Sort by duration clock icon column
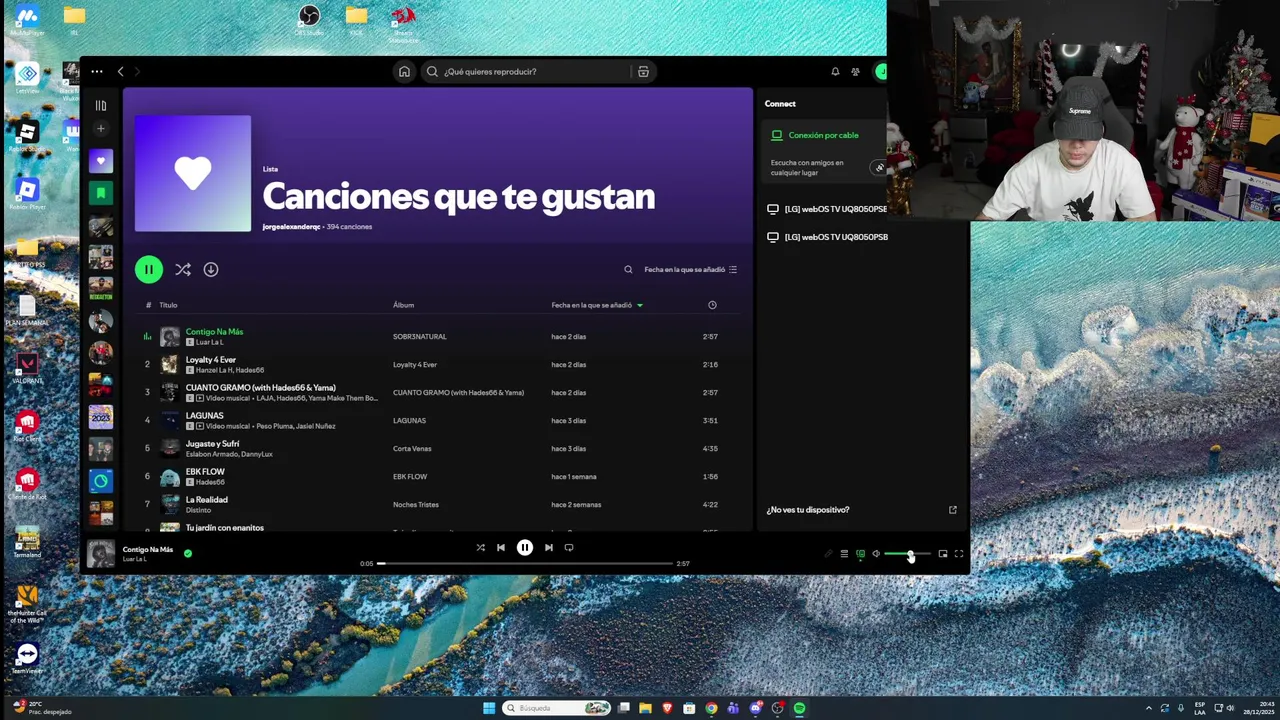The image size is (1280, 720). pyautogui.click(x=712, y=305)
